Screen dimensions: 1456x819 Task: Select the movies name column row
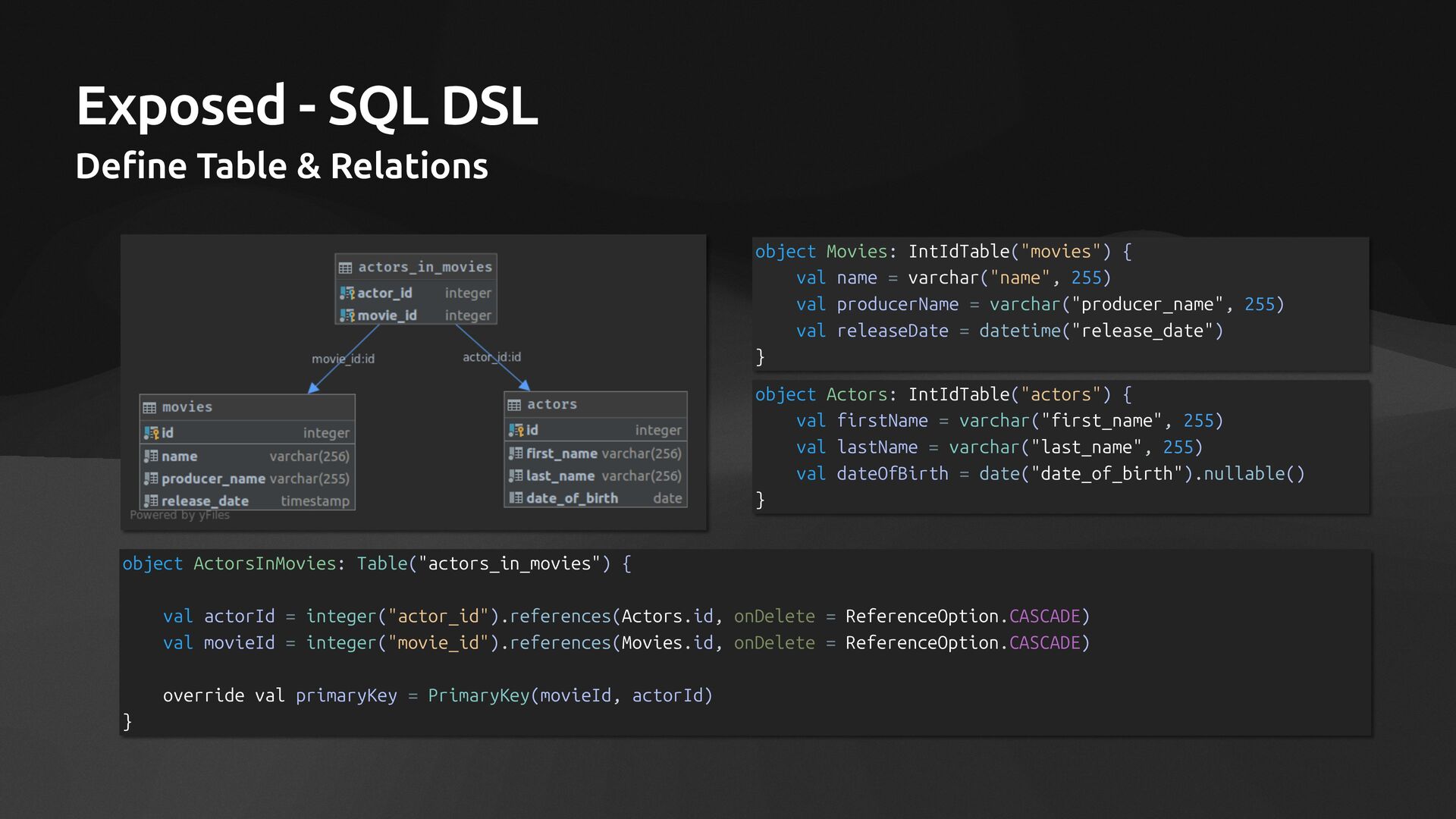click(246, 457)
